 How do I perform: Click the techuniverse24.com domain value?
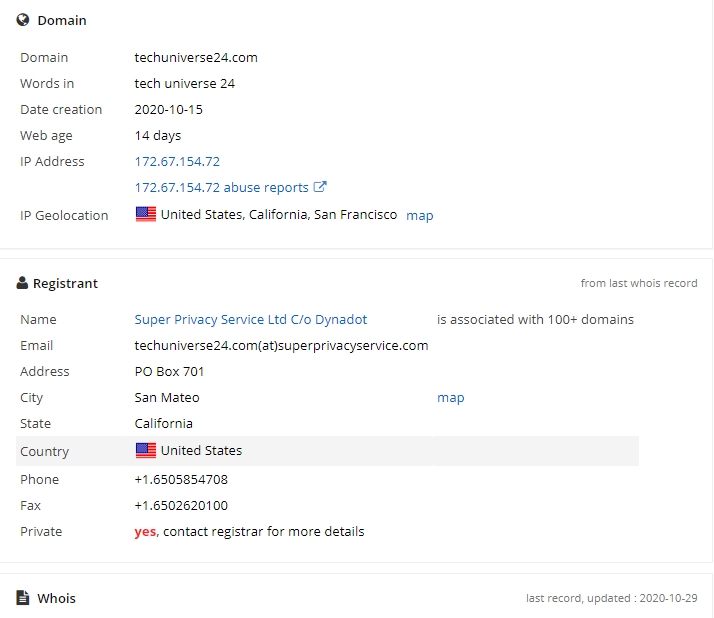pyautogui.click(x=196, y=57)
